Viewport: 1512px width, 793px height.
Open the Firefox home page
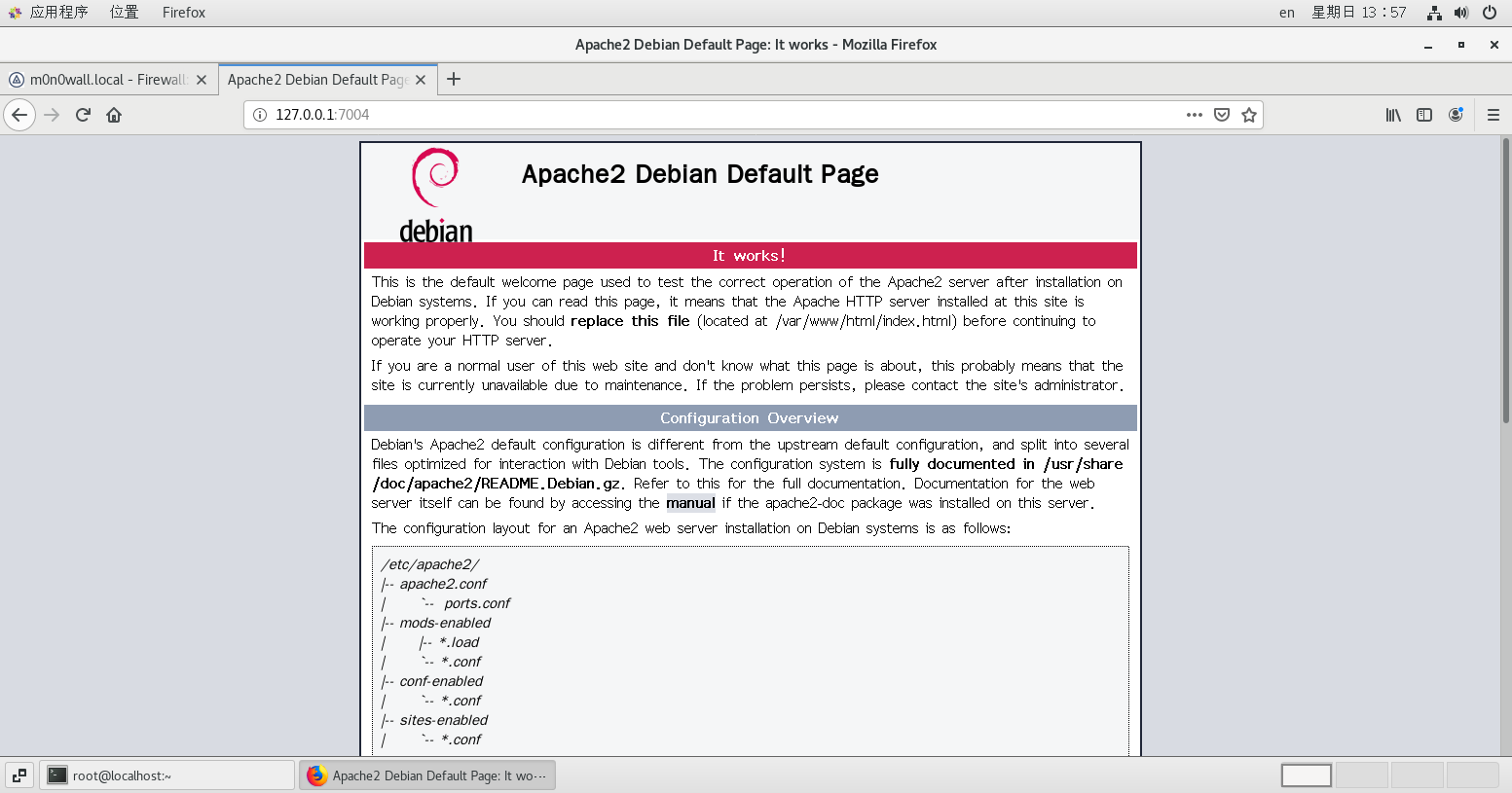(x=114, y=115)
